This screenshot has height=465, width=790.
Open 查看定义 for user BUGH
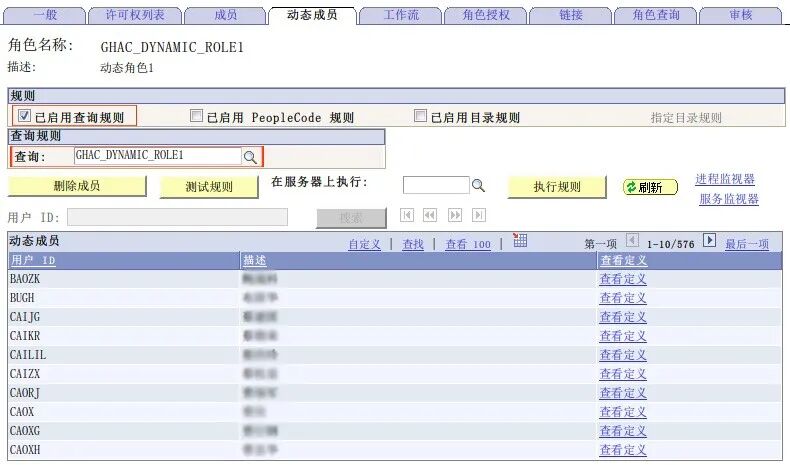623,298
